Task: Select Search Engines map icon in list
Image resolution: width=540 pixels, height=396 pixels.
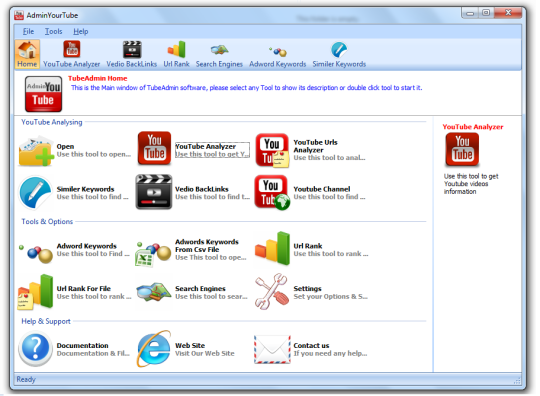Action: point(154,292)
